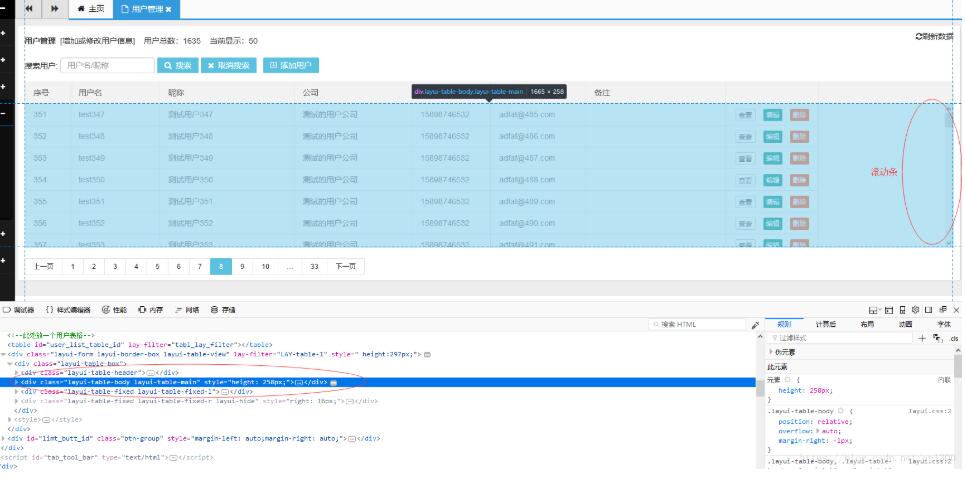Select page 9 in pagination
This screenshot has height=488, width=965.
pos(242,266)
